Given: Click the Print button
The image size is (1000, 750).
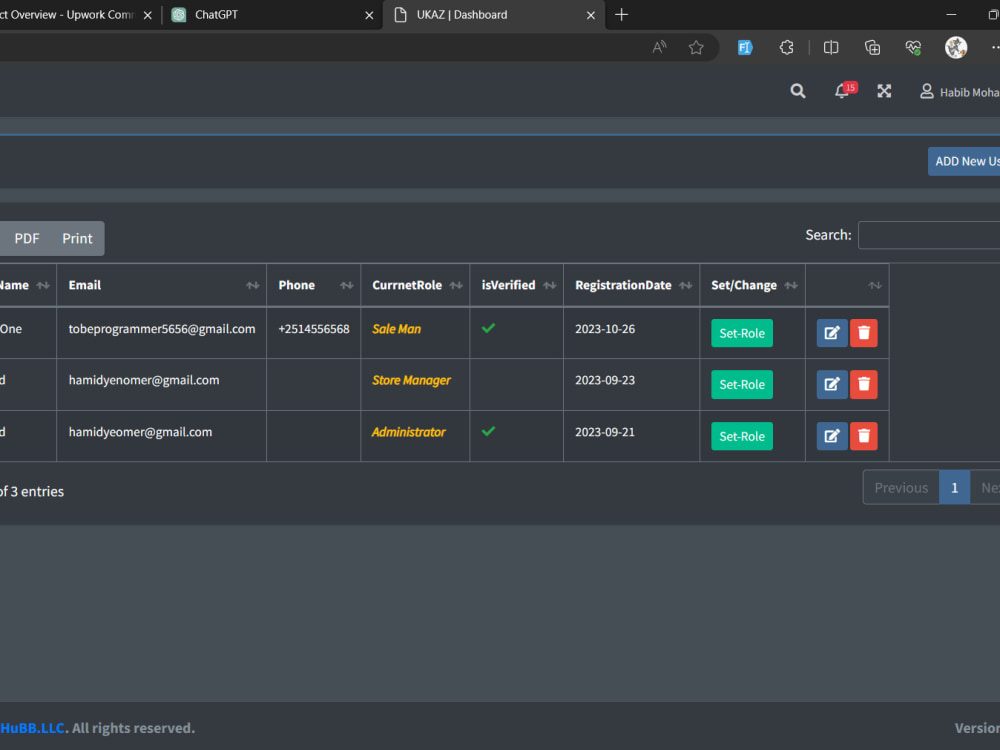Looking at the screenshot, I should point(77,239).
